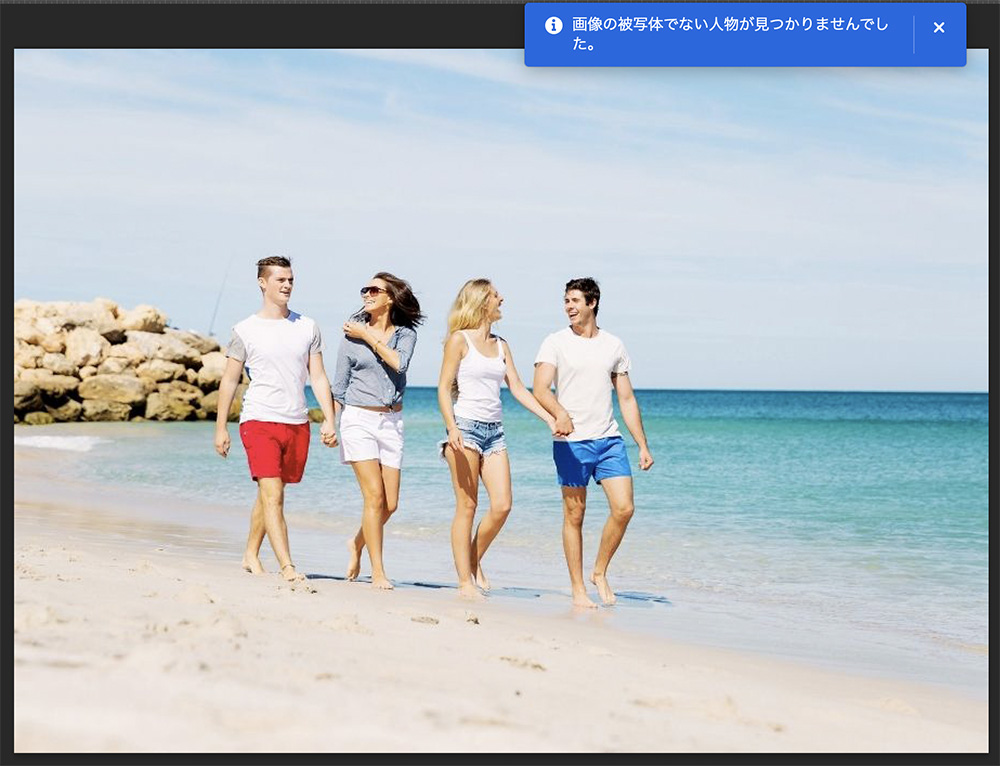Select the denim shorts on the blonde woman
Screen dimensions: 1000x766
pos(480,436)
